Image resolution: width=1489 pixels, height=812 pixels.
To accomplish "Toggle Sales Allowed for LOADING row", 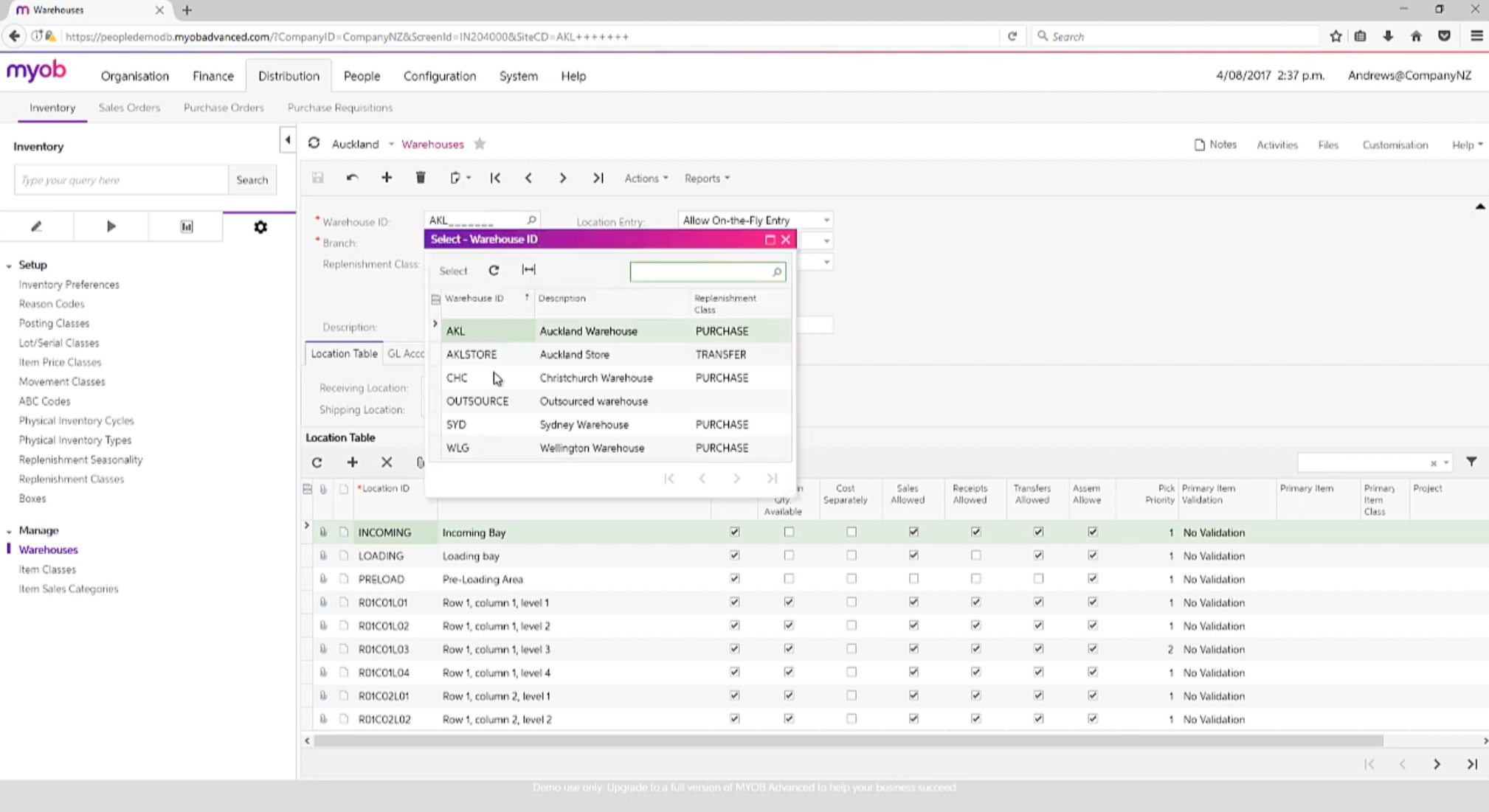I will tap(912, 555).
